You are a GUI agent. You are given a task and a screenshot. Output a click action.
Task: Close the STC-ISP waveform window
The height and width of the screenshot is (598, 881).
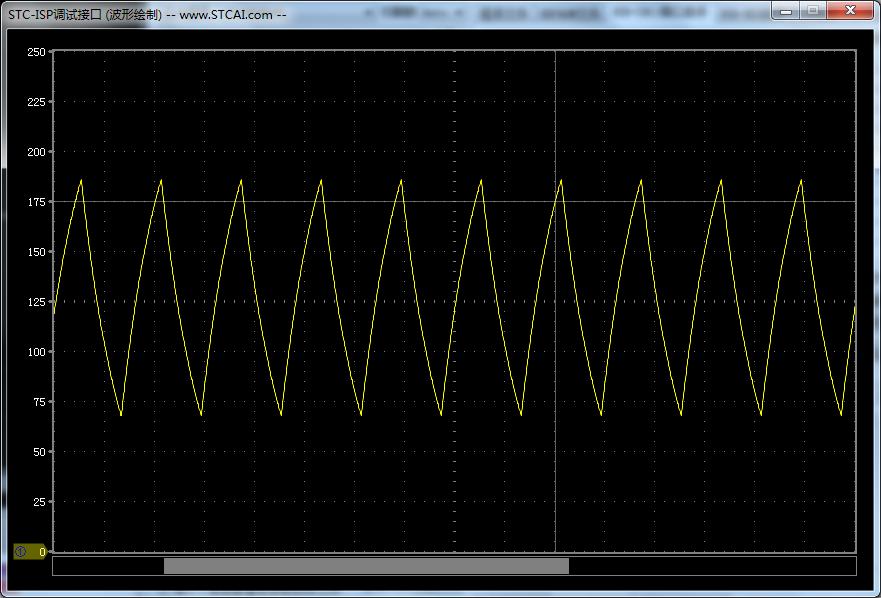tap(850, 10)
